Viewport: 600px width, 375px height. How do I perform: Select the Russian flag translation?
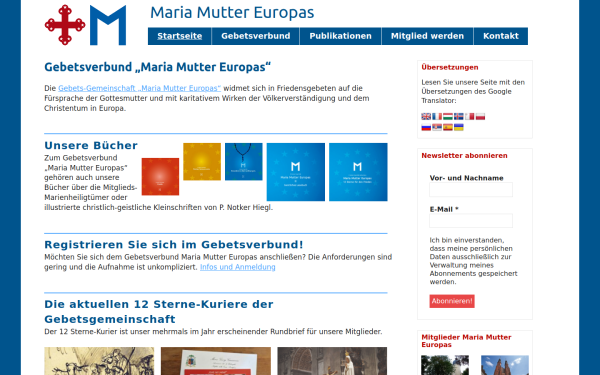[x=426, y=127]
